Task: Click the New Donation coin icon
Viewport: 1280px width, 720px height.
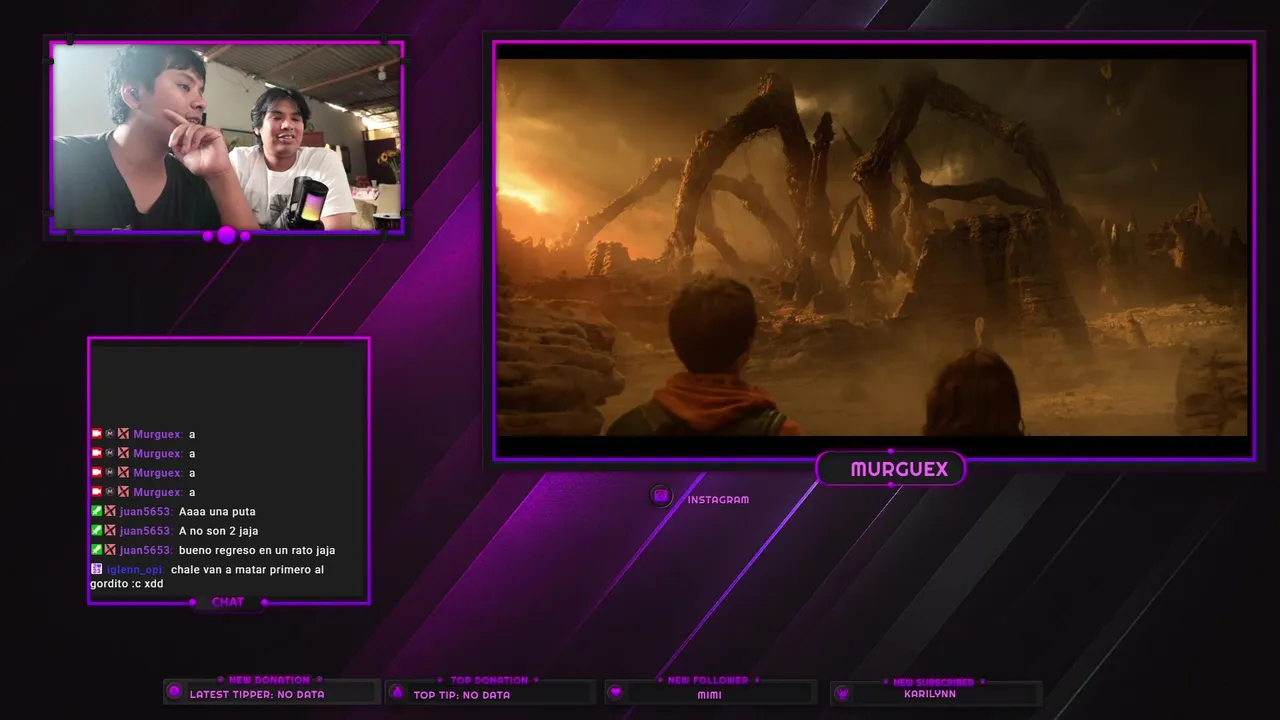Action: [x=175, y=691]
